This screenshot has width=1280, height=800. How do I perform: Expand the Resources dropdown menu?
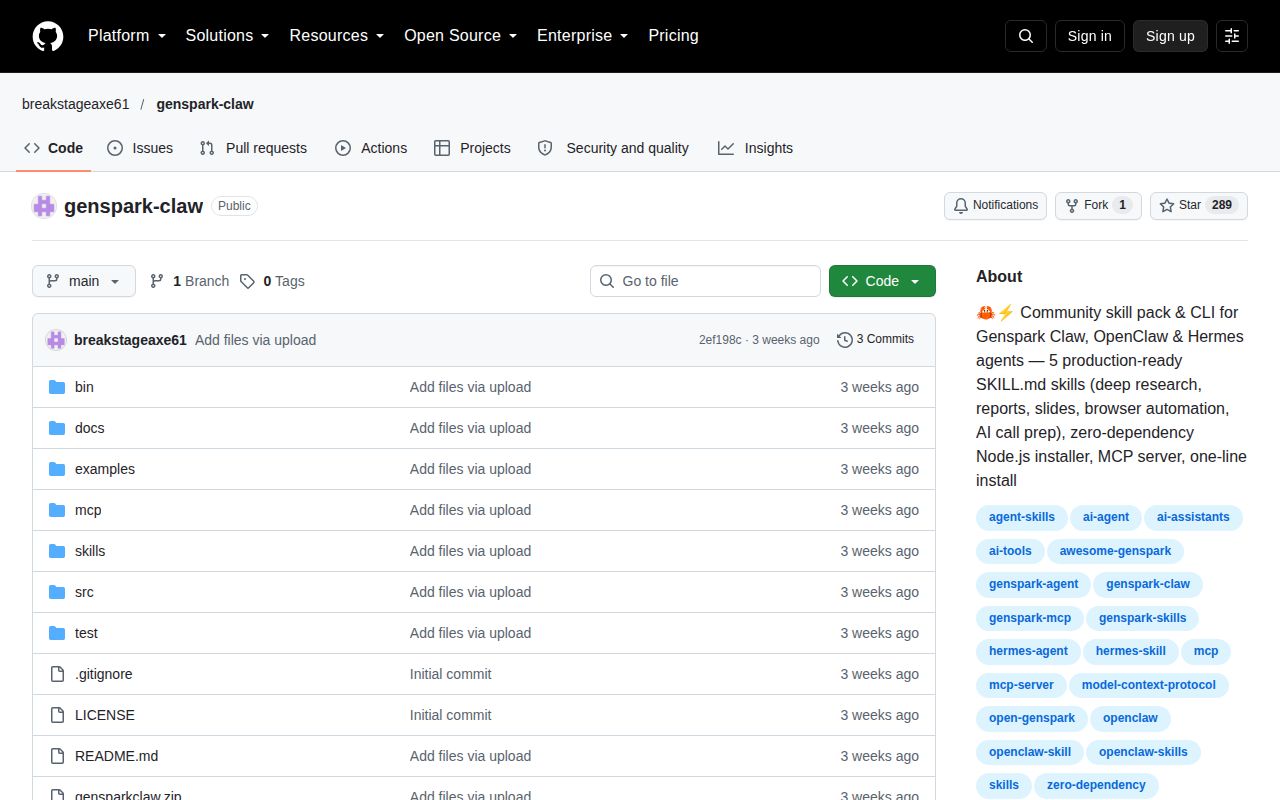click(337, 36)
